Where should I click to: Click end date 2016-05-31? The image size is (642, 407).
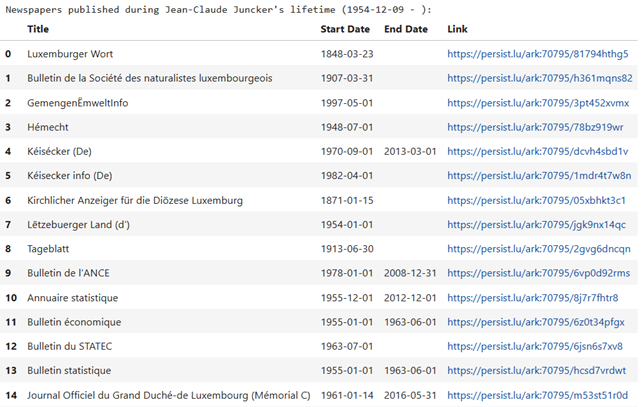tap(410, 395)
